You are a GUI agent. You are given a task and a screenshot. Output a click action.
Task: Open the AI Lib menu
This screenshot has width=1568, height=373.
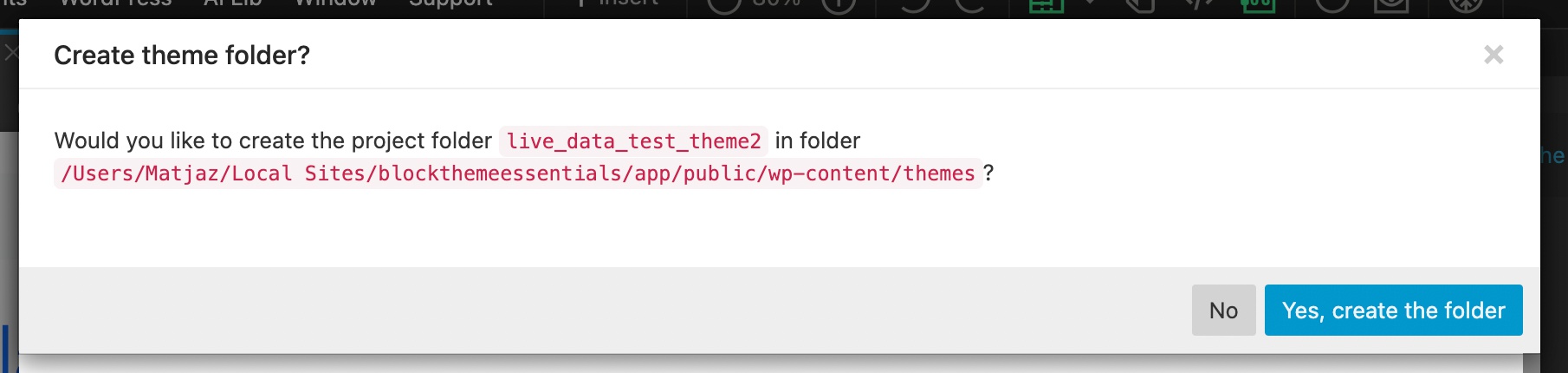pyautogui.click(x=232, y=4)
